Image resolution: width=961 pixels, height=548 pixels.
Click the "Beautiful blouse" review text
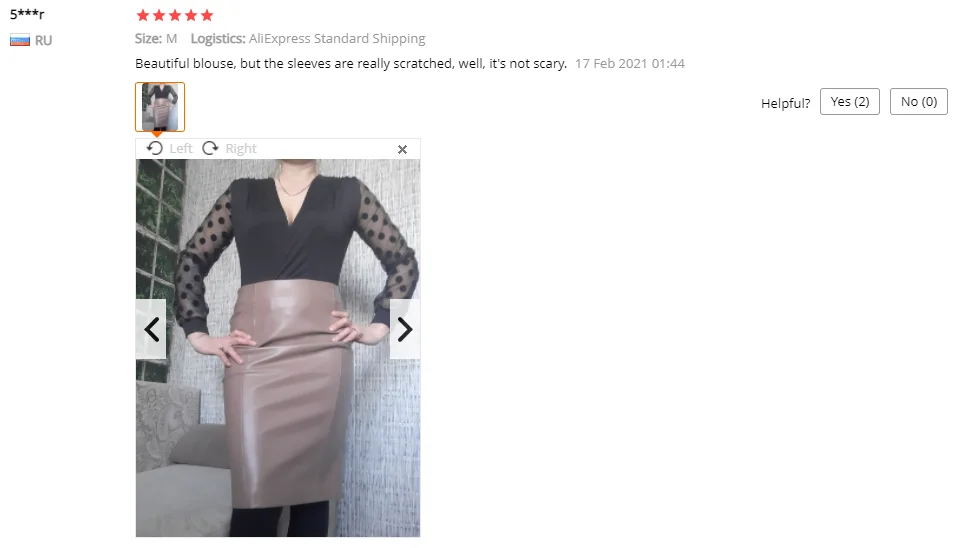[351, 64]
